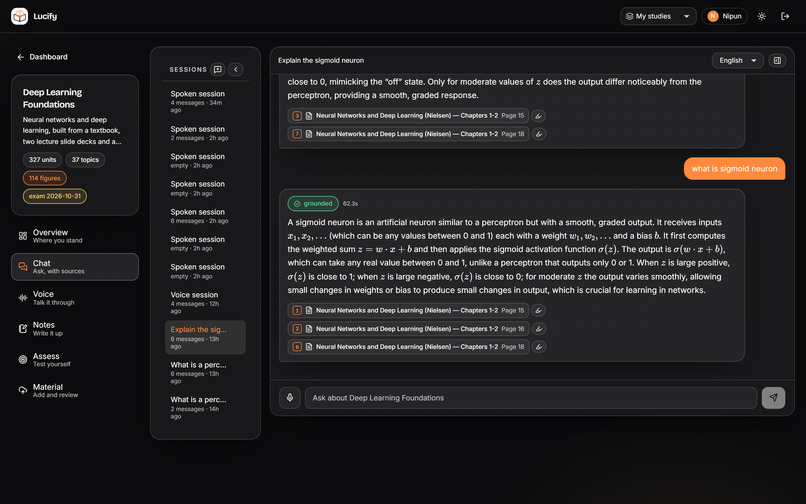Click the Assess target icon in sidebar

(23, 360)
